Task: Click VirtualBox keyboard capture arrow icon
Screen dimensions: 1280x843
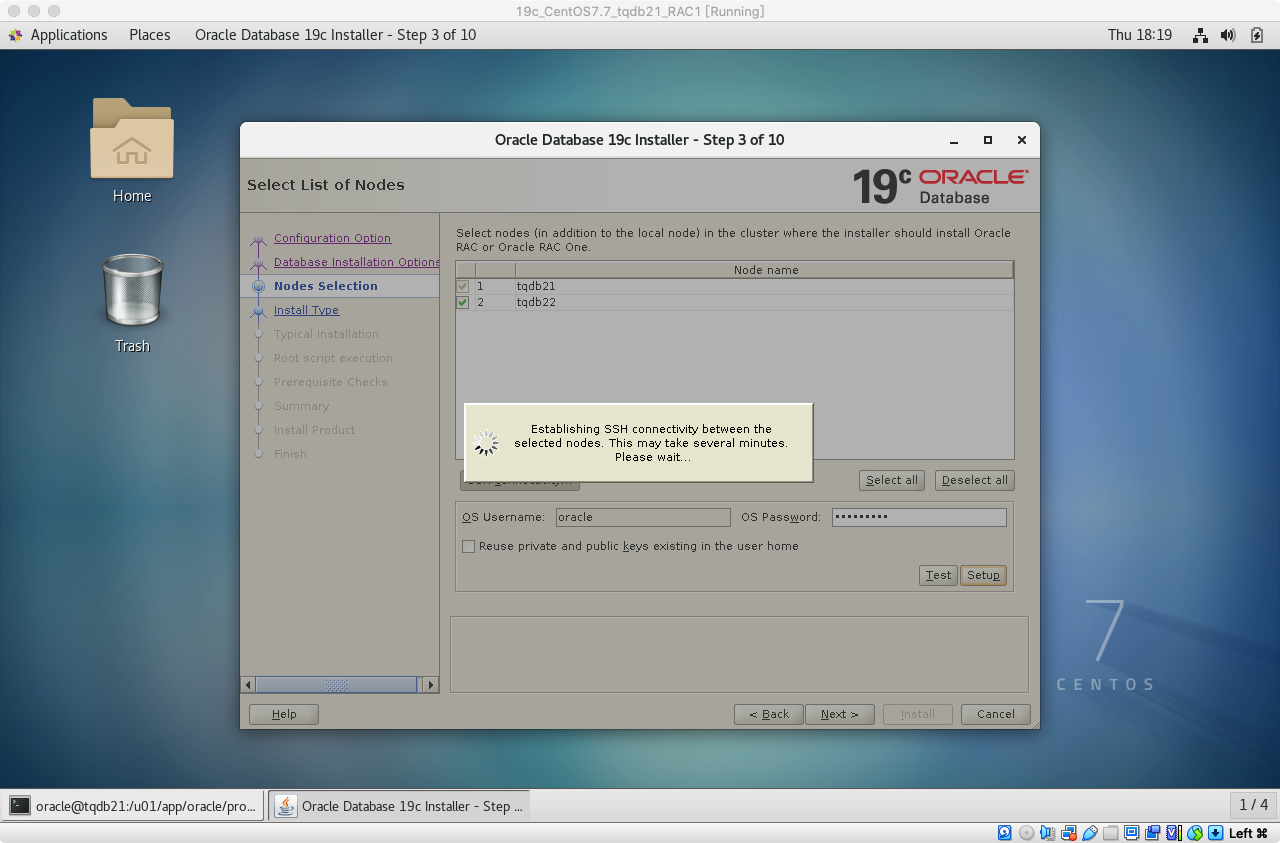Action: (1216, 833)
